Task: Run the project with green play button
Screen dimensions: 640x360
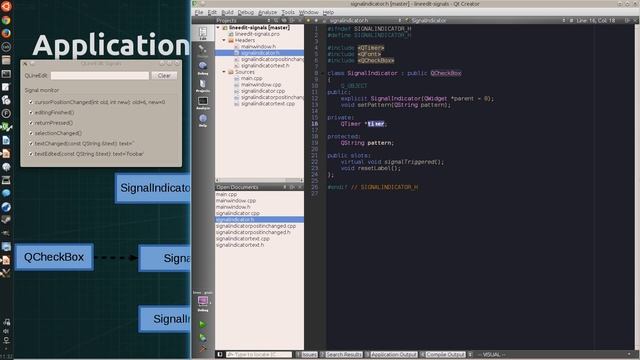Action: (x=202, y=324)
